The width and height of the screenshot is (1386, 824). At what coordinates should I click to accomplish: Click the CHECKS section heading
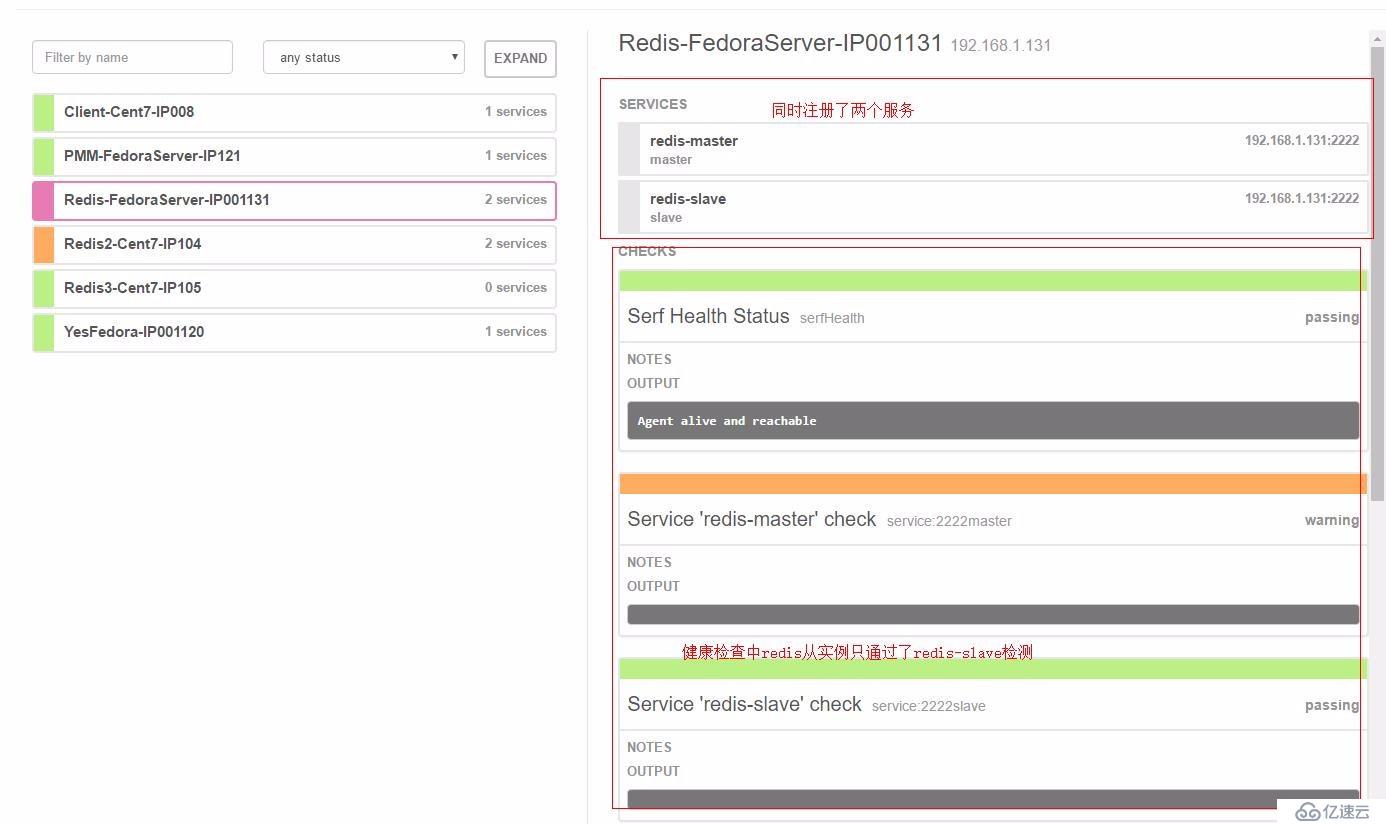[x=647, y=251]
